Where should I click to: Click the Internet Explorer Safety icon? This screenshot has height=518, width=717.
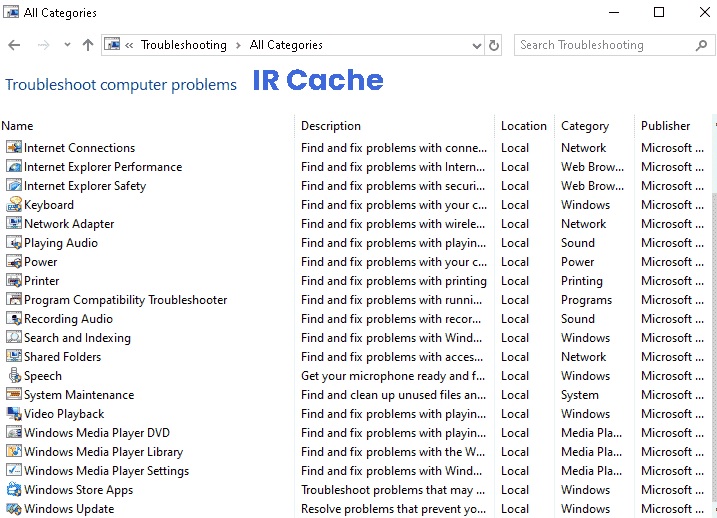point(14,185)
